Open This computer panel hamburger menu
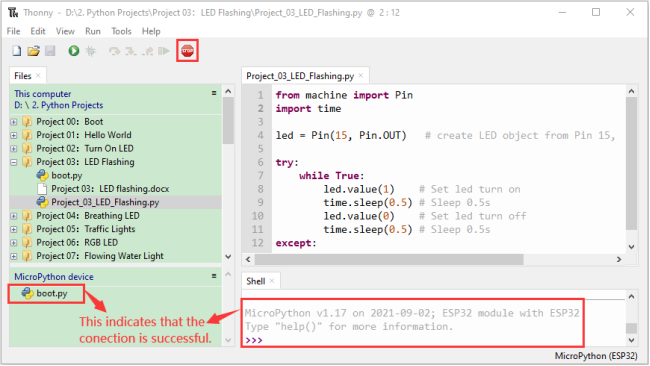This screenshot has width=650, height=366. pos(214,93)
